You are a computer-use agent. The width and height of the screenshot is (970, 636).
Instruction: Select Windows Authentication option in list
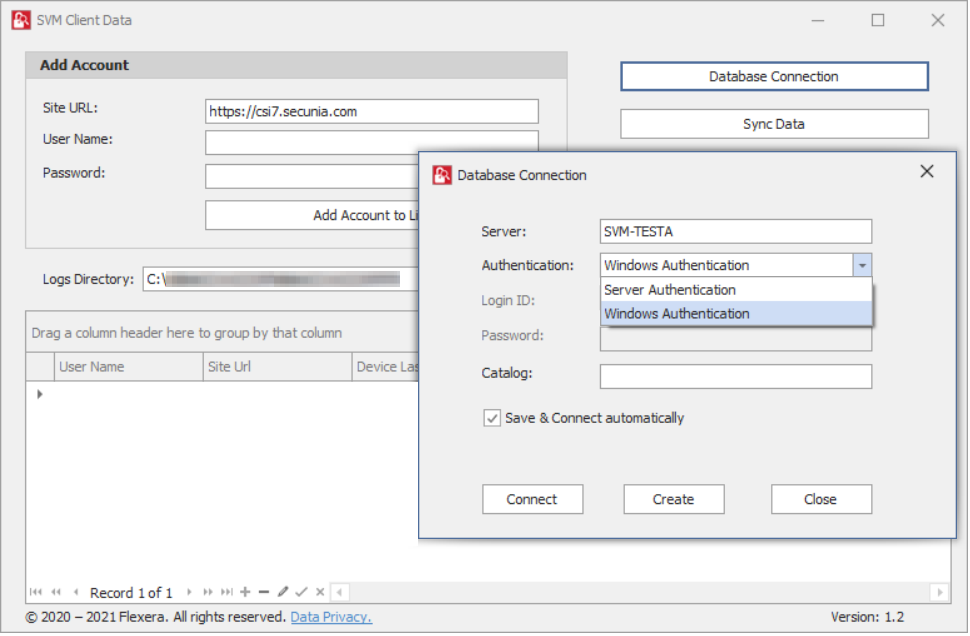pyautogui.click(x=677, y=314)
